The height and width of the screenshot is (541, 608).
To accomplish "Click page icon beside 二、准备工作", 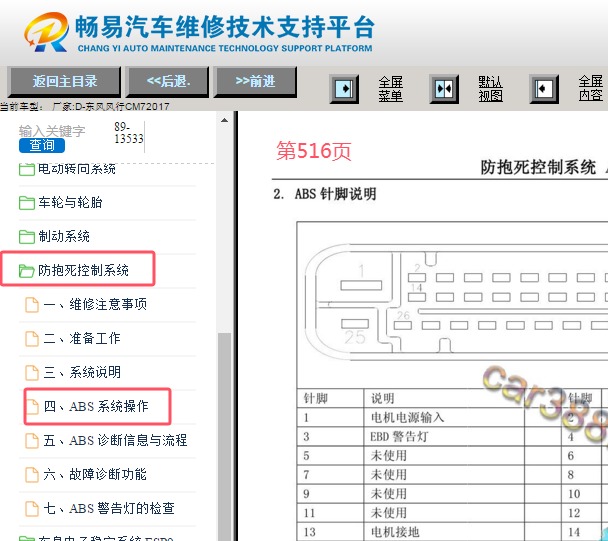I will coord(32,339).
